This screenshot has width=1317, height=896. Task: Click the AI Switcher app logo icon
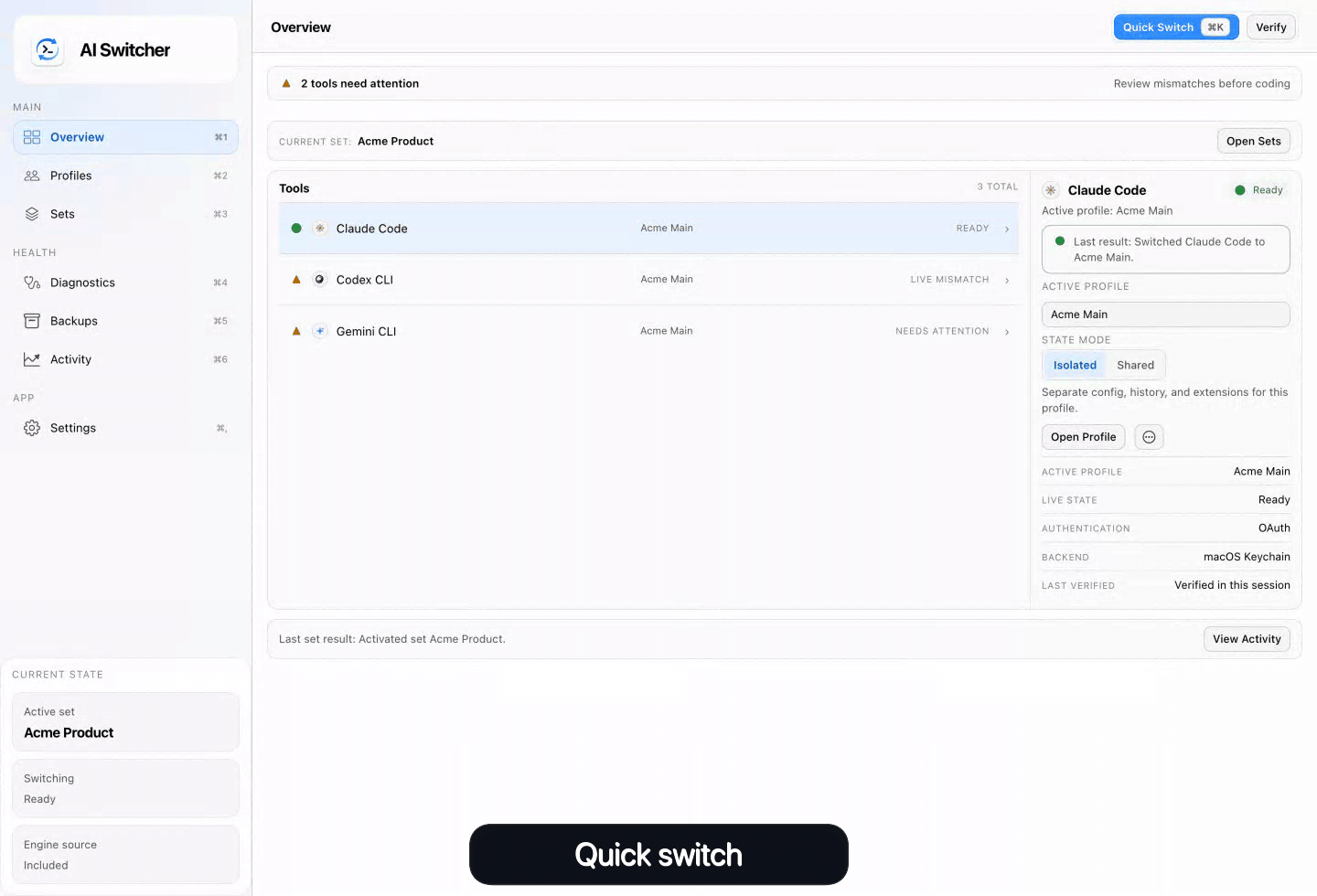[x=48, y=49]
